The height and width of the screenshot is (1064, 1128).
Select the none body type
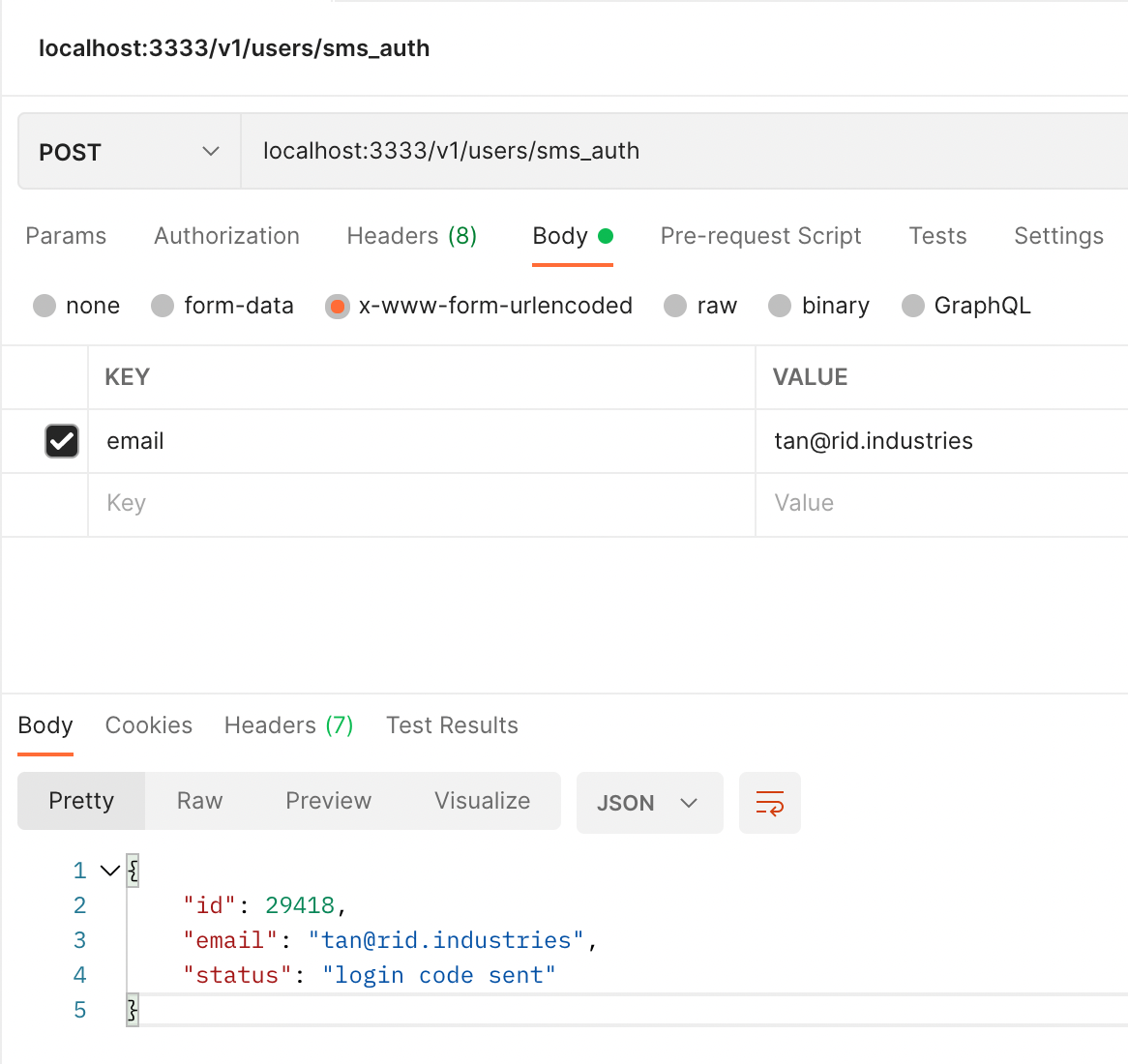[x=45, y=306]
